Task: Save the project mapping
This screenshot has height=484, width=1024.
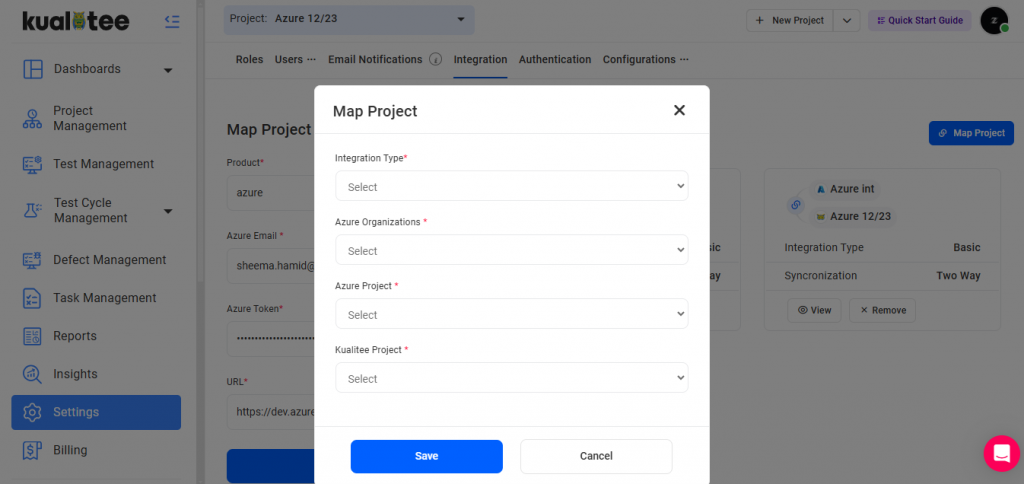Action: click(x=426, y=457)
